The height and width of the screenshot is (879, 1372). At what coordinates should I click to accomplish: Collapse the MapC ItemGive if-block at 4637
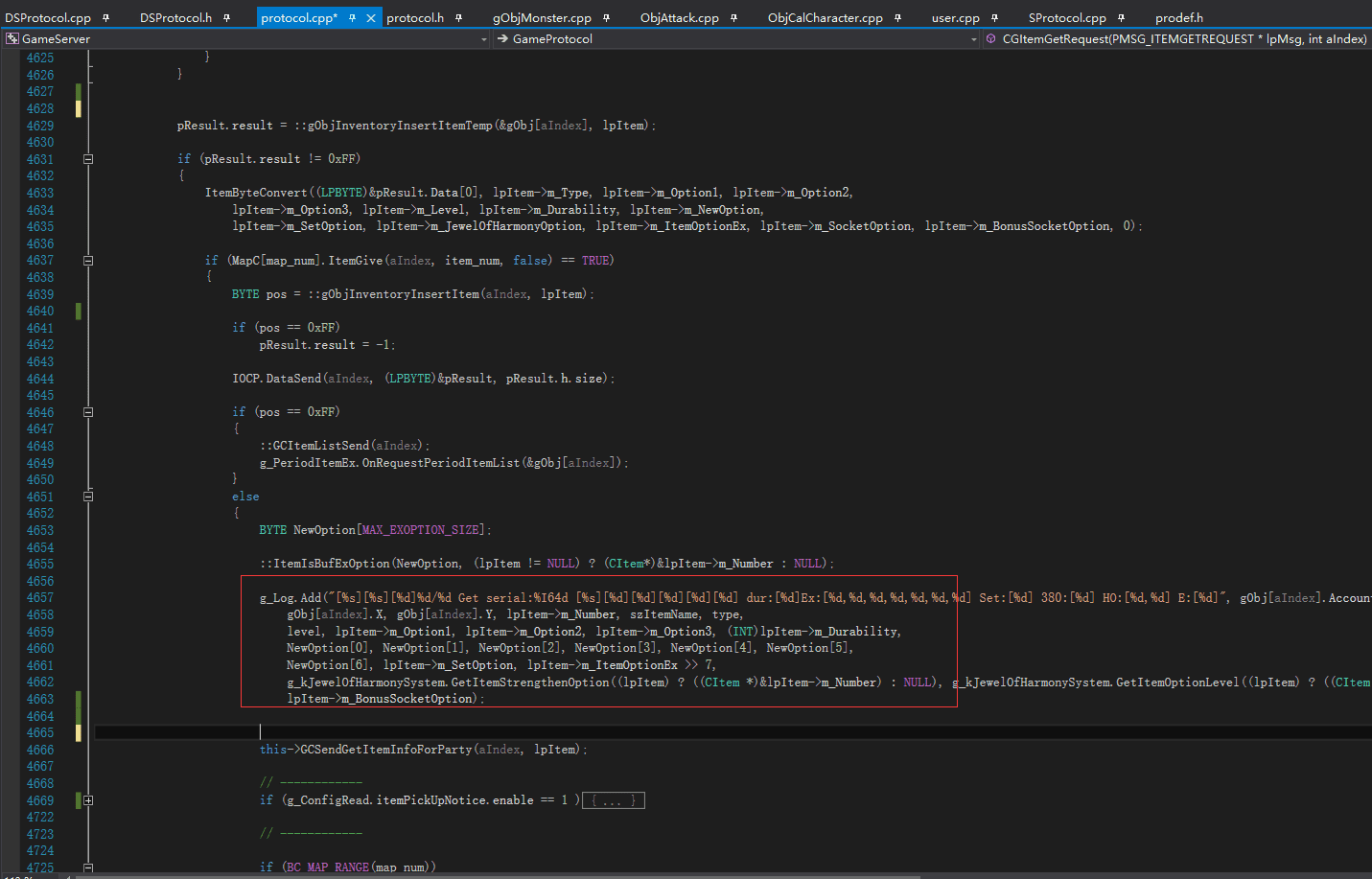pos(88,261)
